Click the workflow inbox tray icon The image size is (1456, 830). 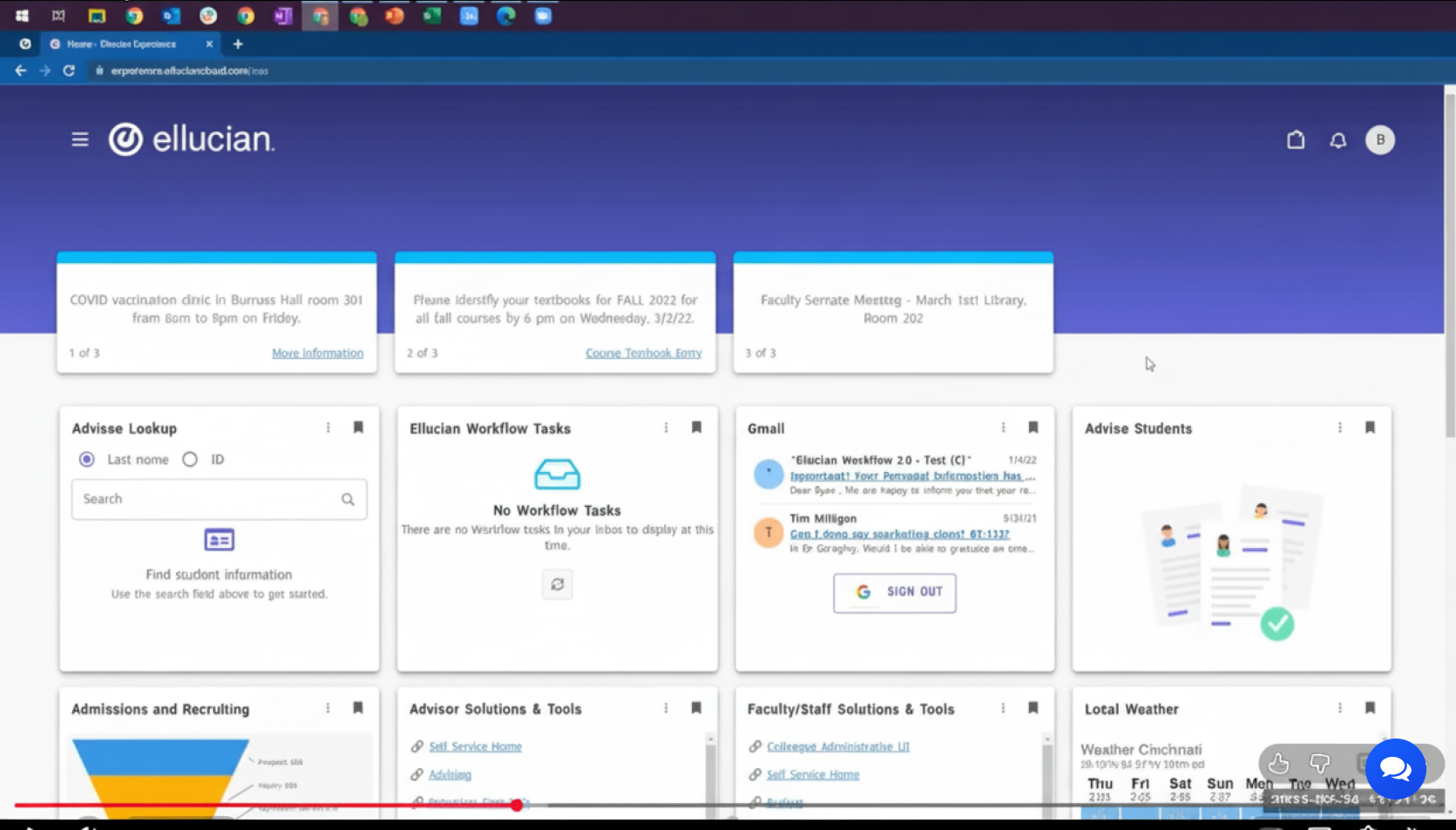(558, 474)
